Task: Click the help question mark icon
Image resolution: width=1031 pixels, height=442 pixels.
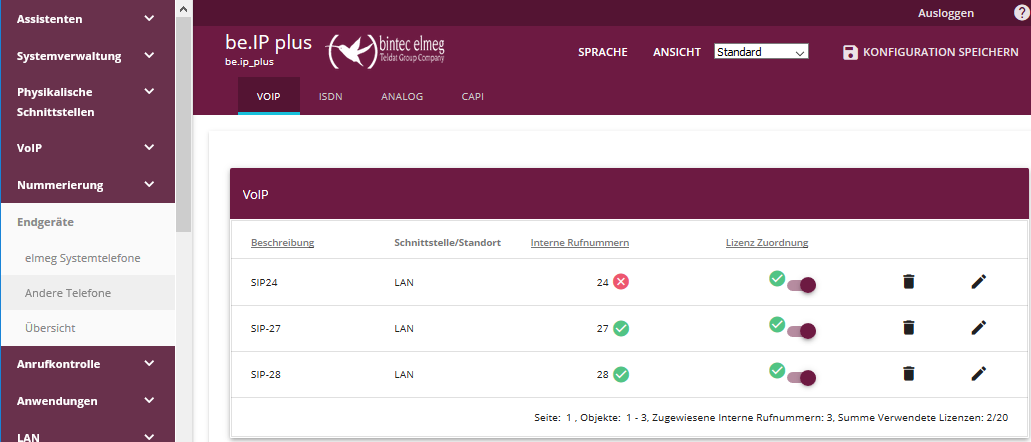Action: [1020, 13]
